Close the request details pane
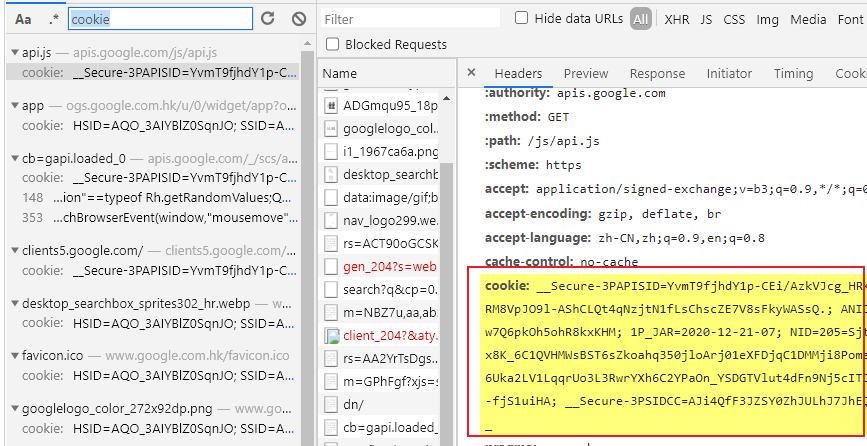Screen dimensions: 867x446 pyautogui.click(x=471, y=72)
